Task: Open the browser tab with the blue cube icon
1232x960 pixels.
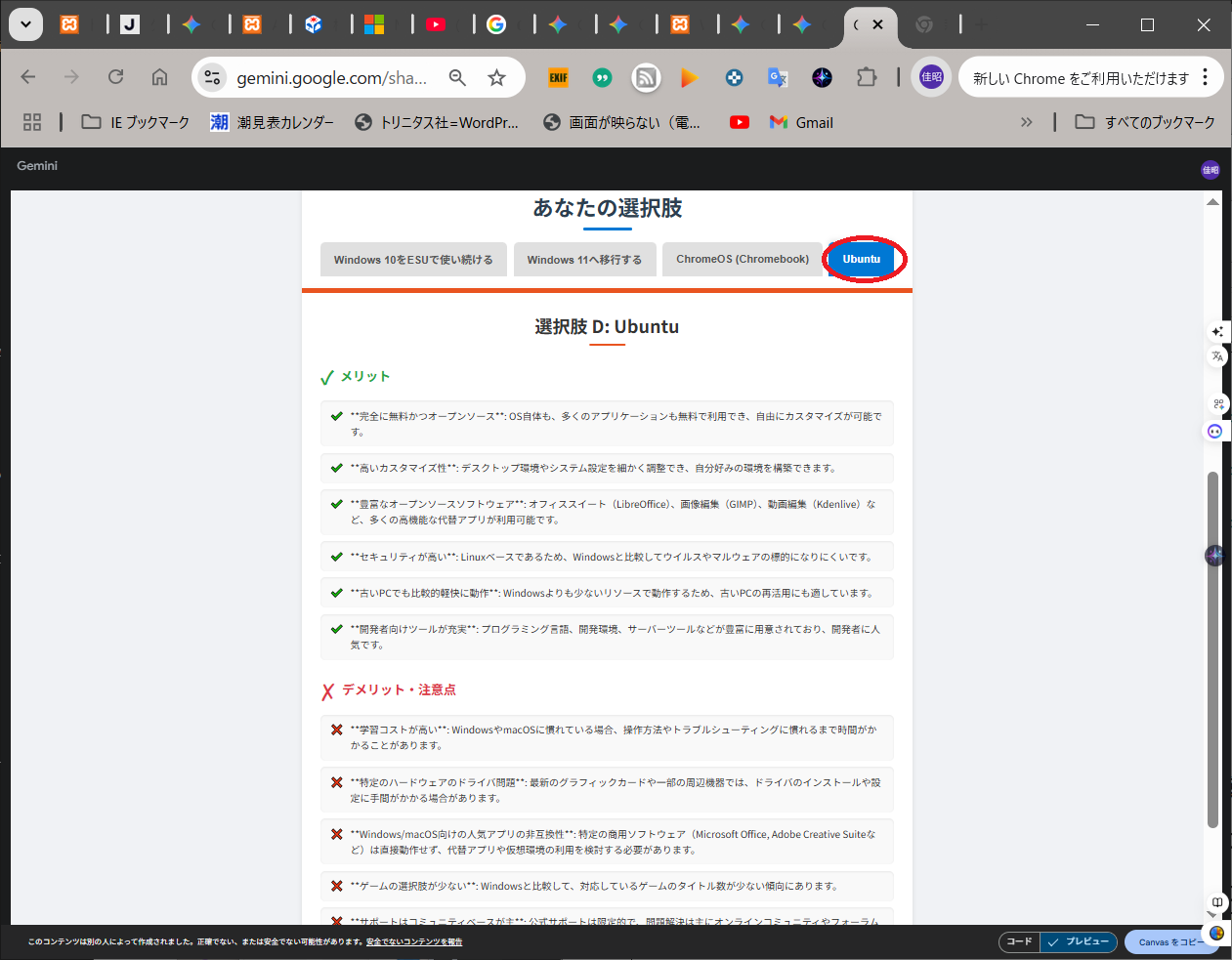Action: [x=314, y=24]
